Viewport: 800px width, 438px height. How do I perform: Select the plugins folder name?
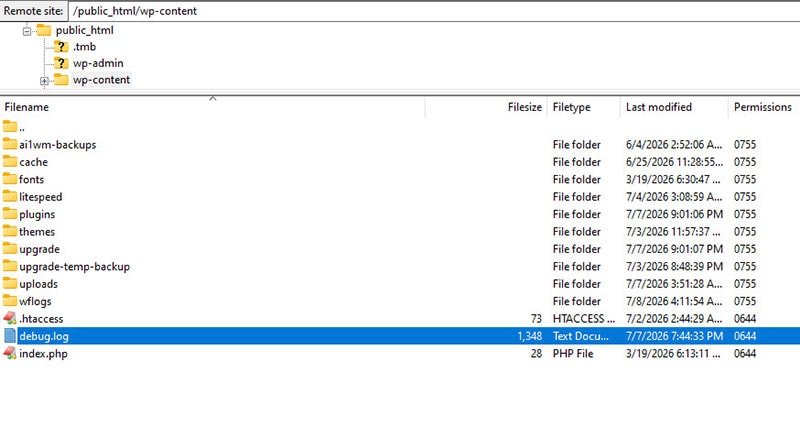37,214
